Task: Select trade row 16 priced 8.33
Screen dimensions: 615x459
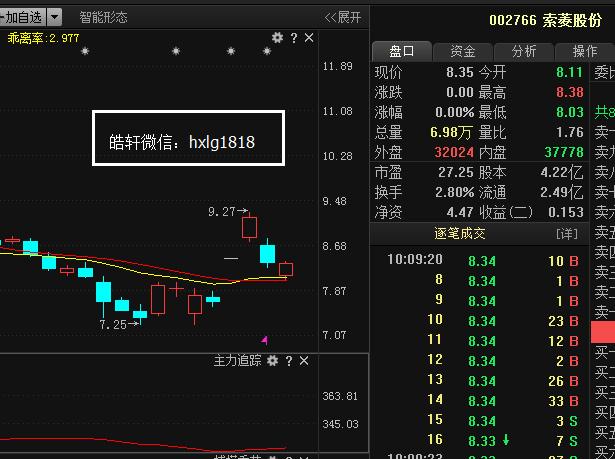Action: click(x=479, y=440)
